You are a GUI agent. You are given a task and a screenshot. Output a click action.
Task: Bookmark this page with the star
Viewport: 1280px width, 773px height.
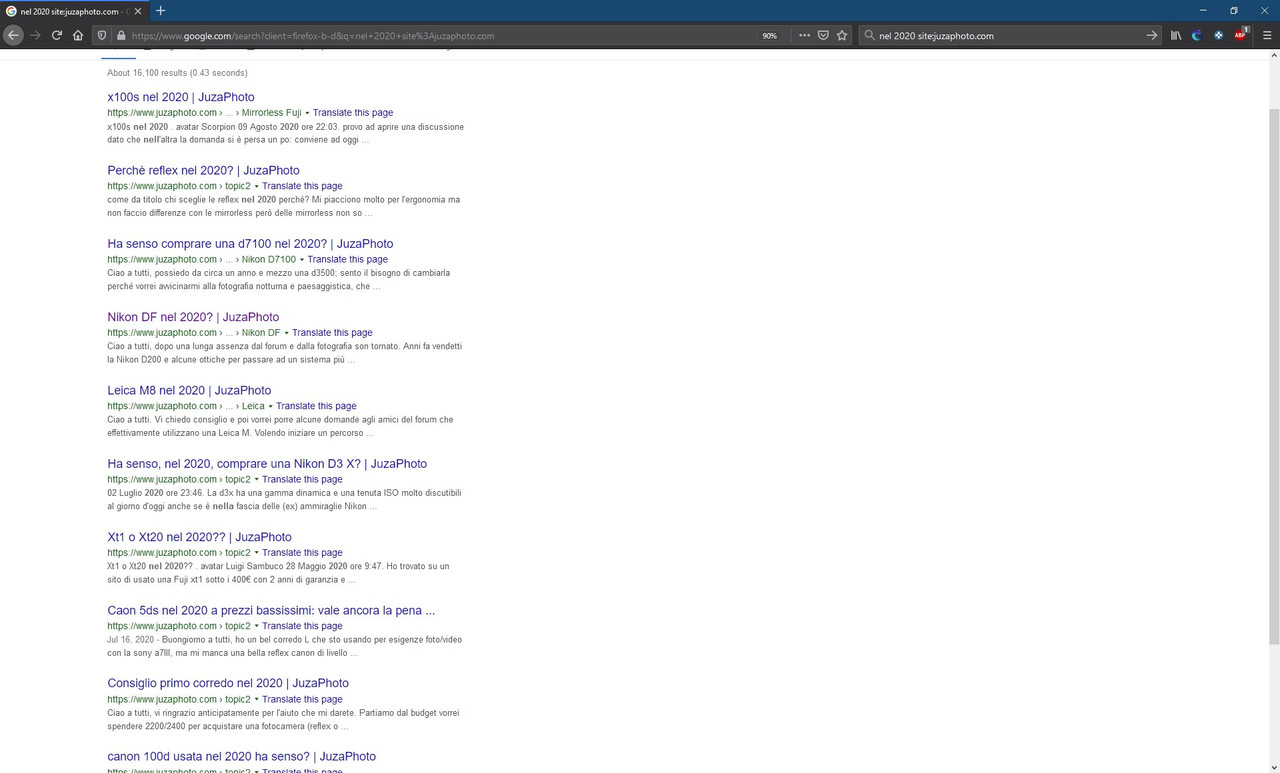(x=842, y=35)
